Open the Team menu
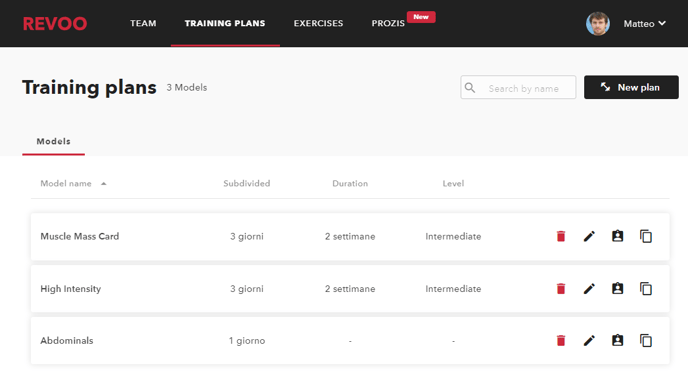Viewport: 688px width, 372px height. (x=143, y=23)
